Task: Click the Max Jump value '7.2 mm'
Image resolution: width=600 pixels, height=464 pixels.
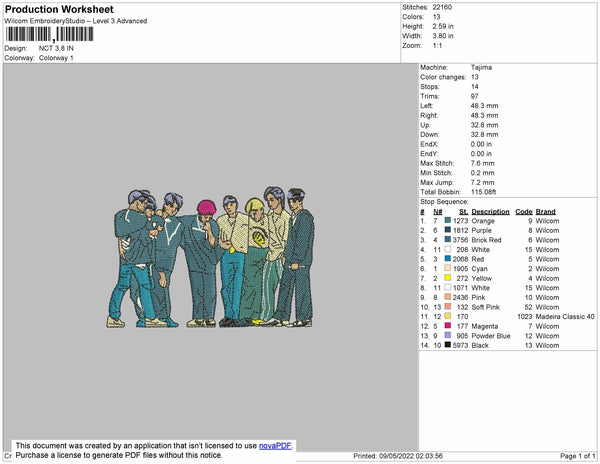Action: 483,182
